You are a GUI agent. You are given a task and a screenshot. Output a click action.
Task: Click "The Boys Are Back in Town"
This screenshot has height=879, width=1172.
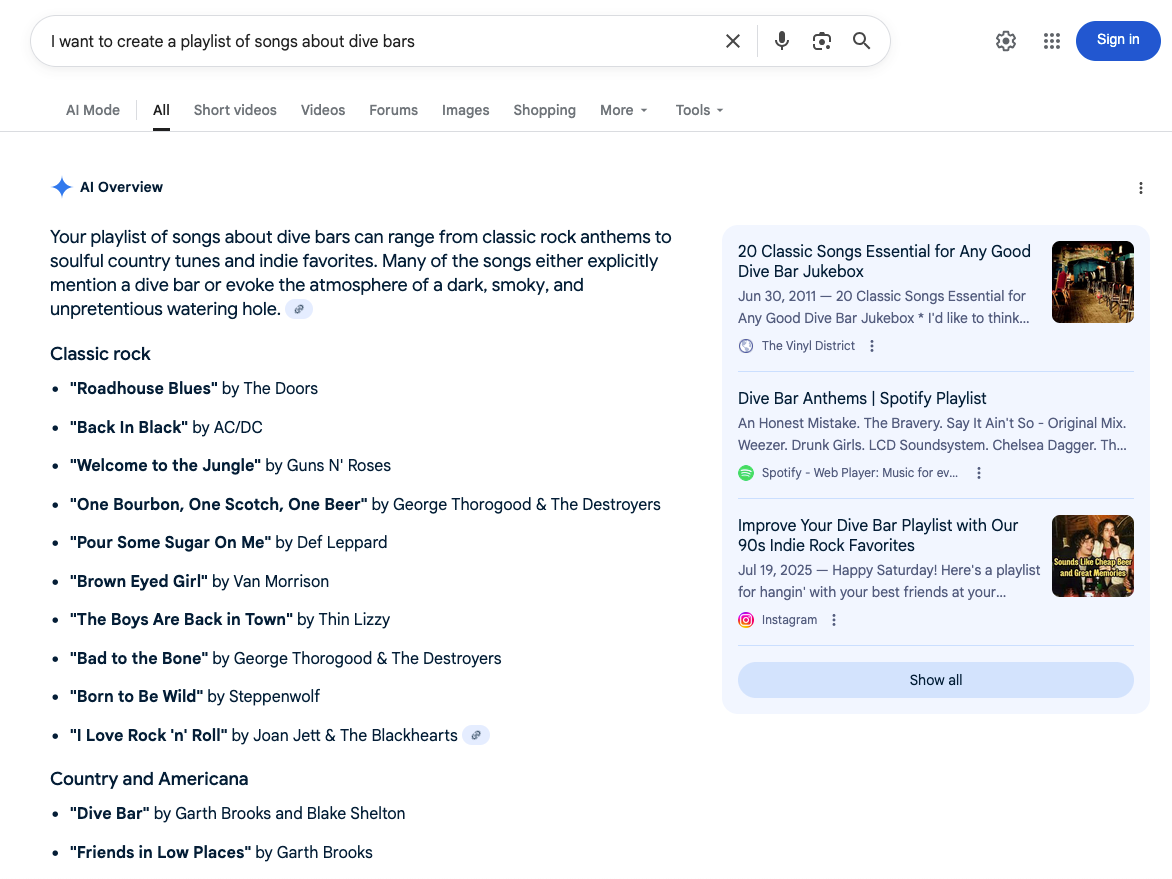click(x=229, y=620)
